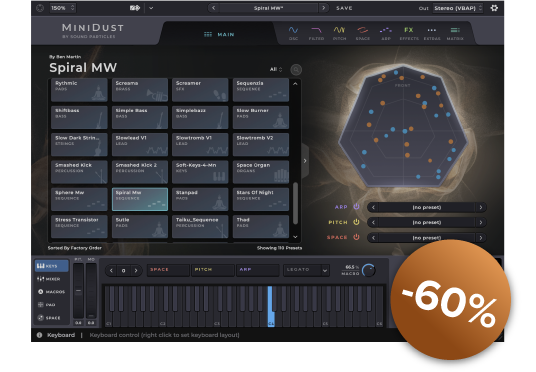Image resolution: width=536 pixels, height=372 pixels.
Task: Select the Stars Of Night preset
Action: point(261,199)
